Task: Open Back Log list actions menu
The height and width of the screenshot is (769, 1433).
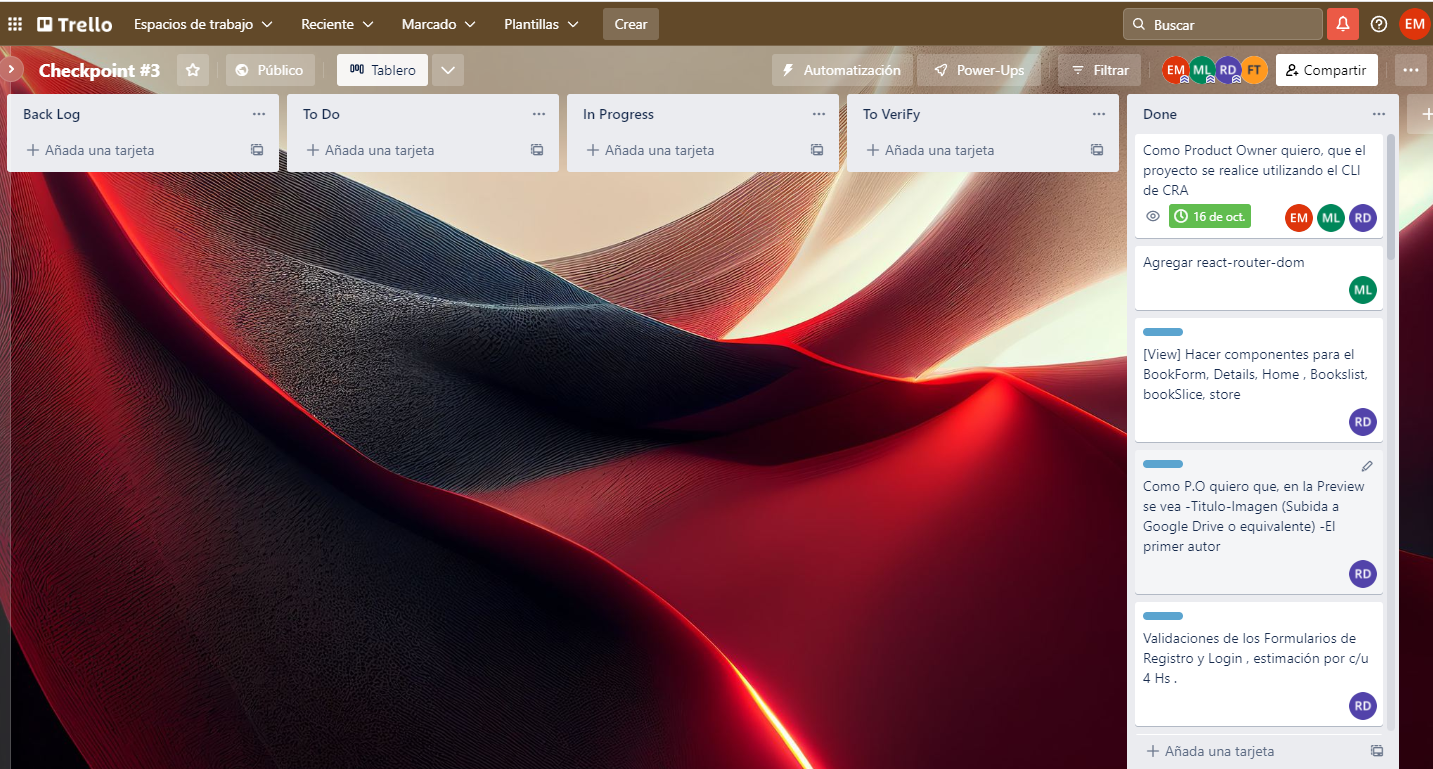Action: [259, 114]
